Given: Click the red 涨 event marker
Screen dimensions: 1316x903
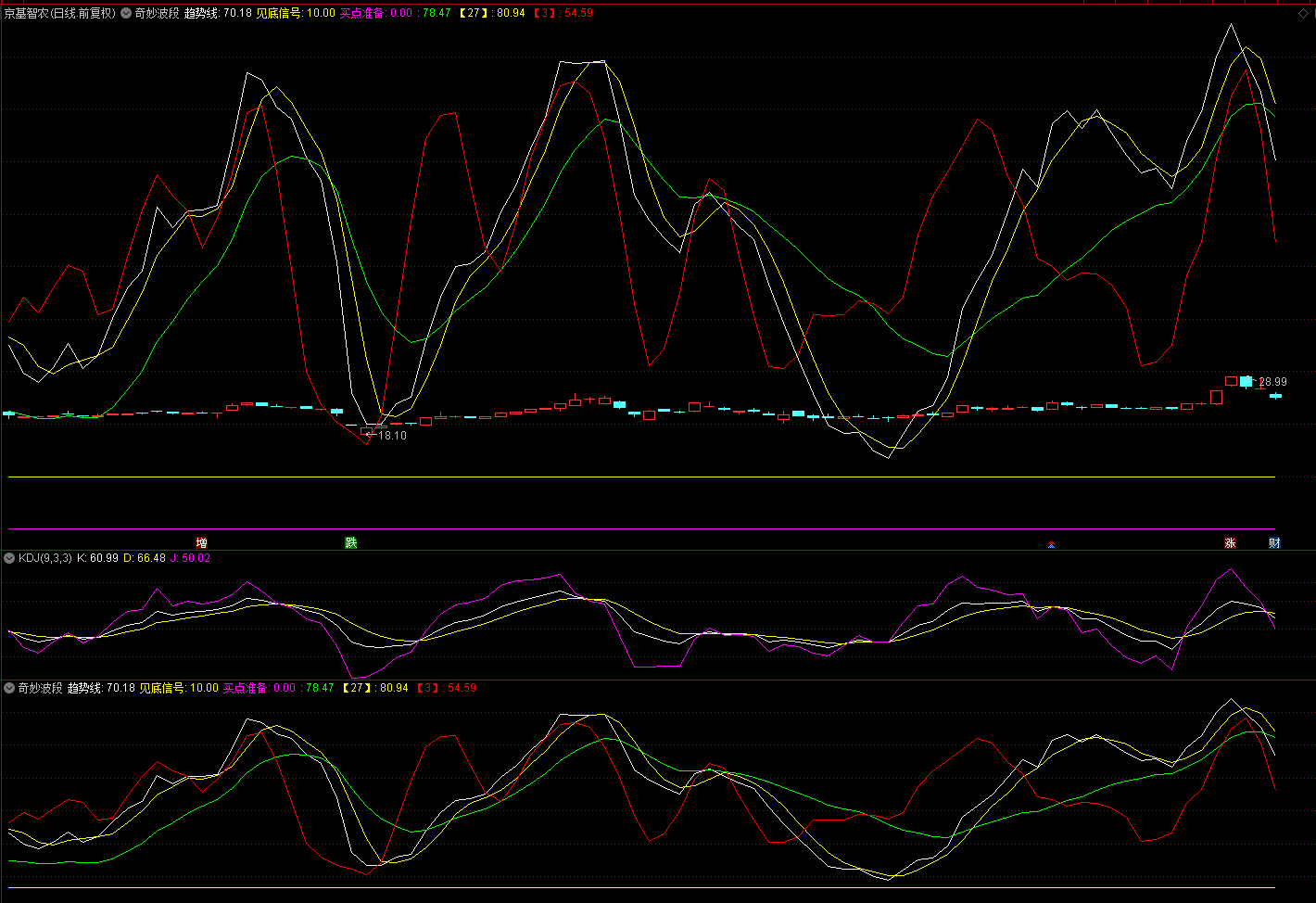Looking at the screenshot, I should coord(1230,542).
